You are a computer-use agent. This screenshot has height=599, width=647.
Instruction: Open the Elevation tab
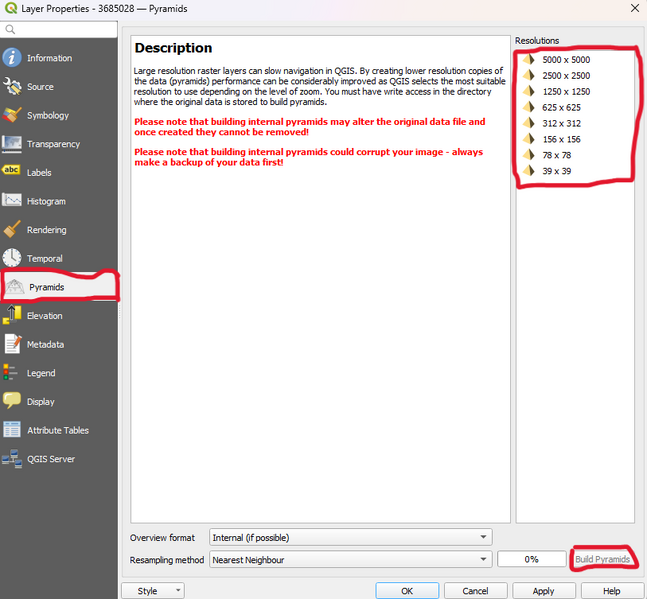[59, 316]
